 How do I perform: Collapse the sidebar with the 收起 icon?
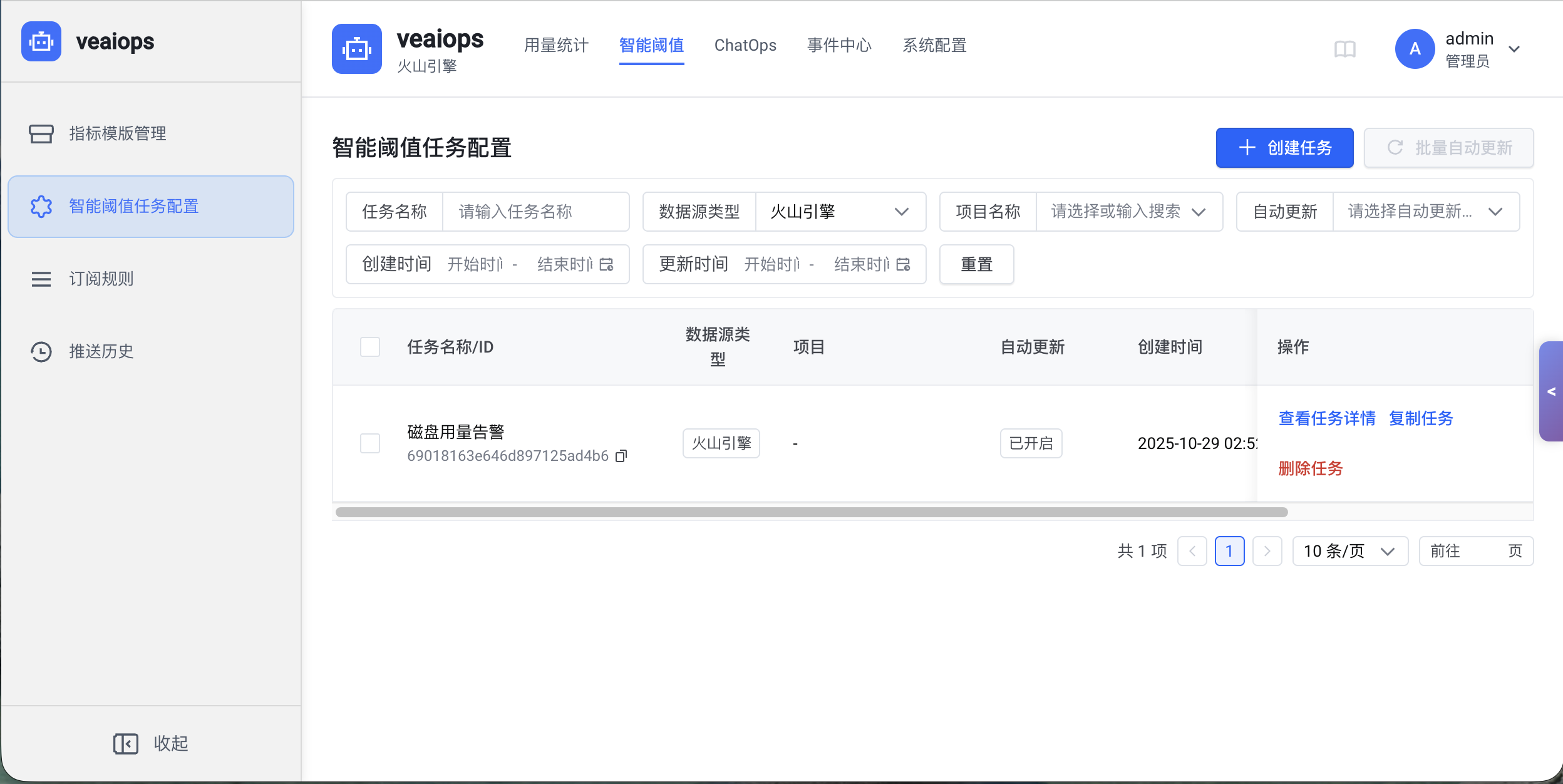[126, 743]
